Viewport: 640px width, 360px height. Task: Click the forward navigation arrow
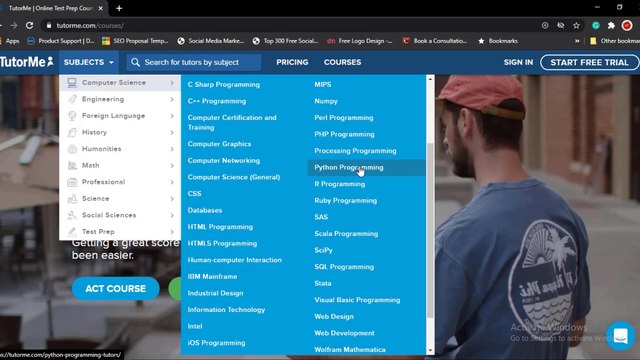[x=14, y=25]
